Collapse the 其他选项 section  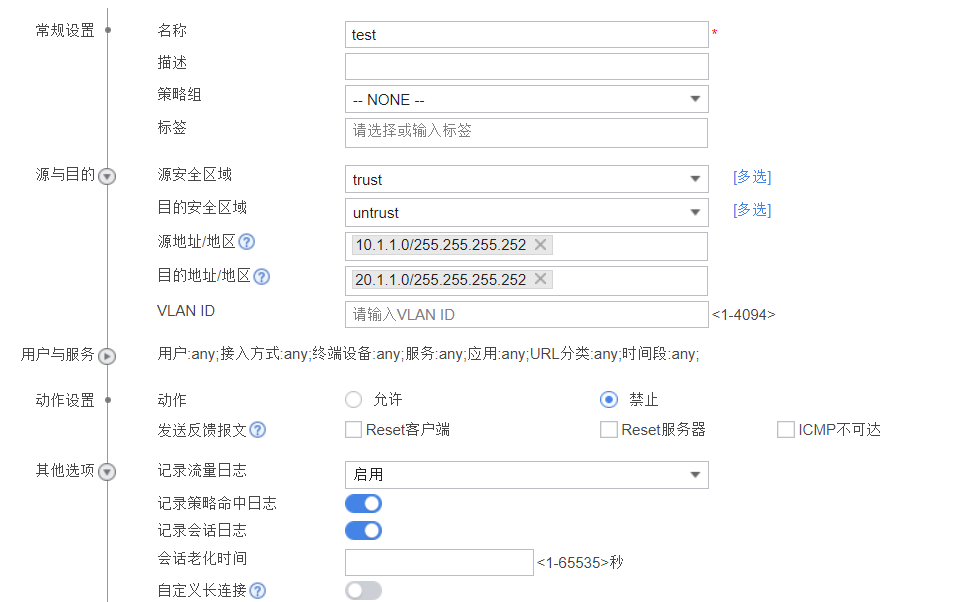pyautogui.click(x=107, y=471)
